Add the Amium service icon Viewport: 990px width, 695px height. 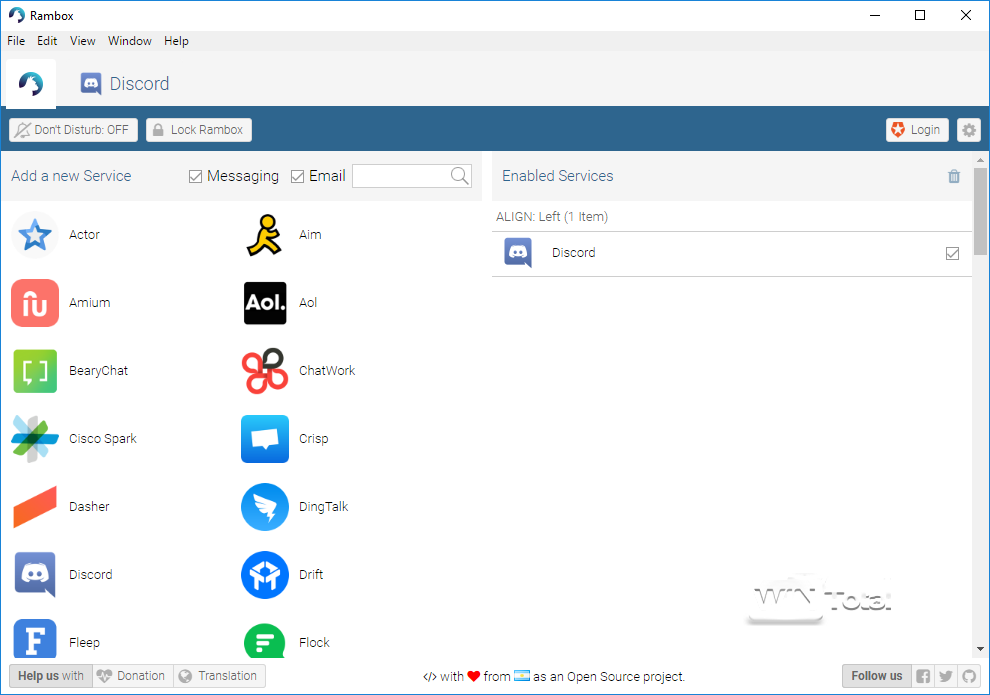click(x=35, y=303)
